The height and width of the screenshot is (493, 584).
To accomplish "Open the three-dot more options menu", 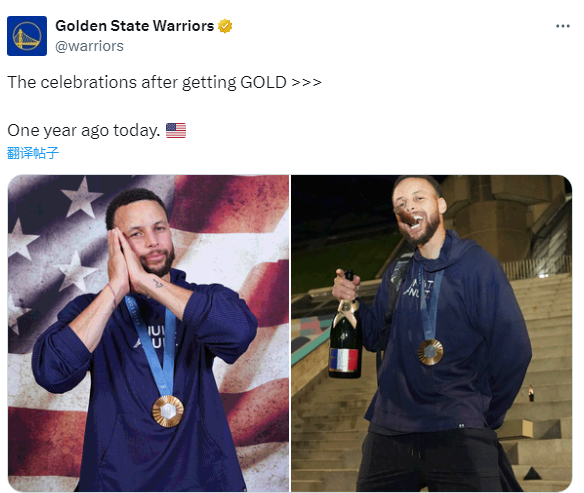I will (562, 26).
